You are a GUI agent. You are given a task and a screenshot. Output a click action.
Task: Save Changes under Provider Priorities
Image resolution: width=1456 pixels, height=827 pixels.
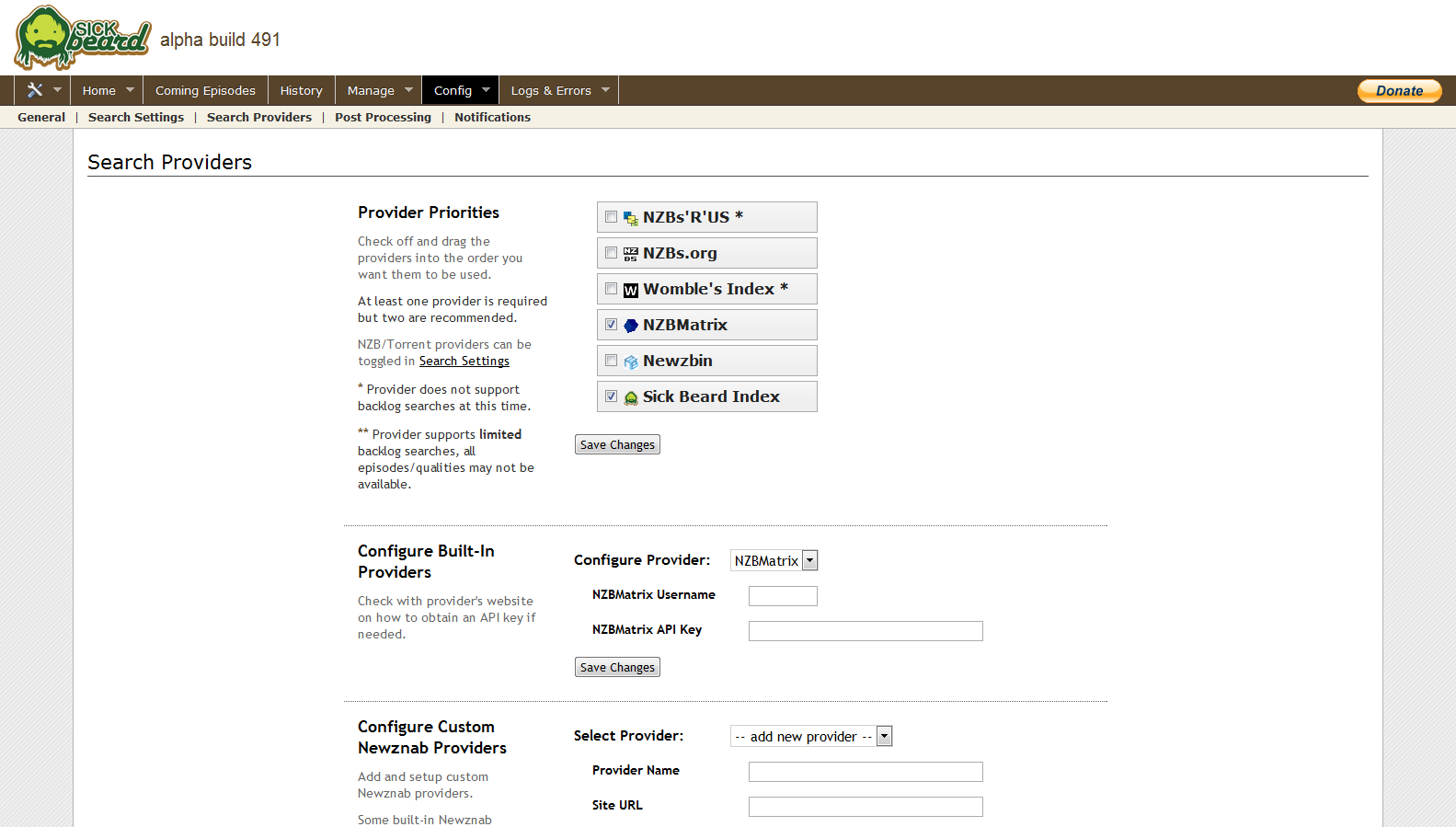(x=617, y=444)
